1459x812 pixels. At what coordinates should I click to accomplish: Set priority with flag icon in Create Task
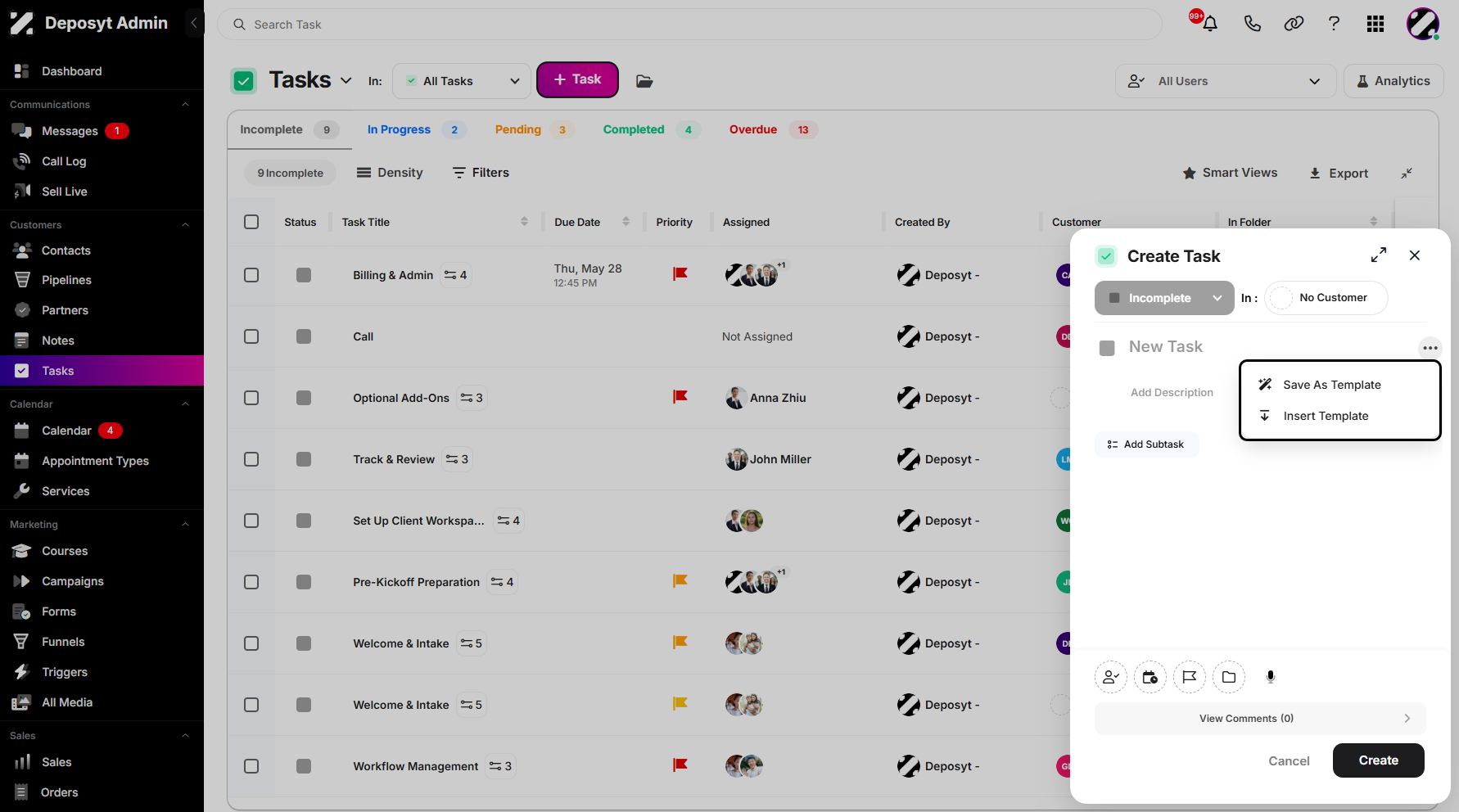(1190, 677)
